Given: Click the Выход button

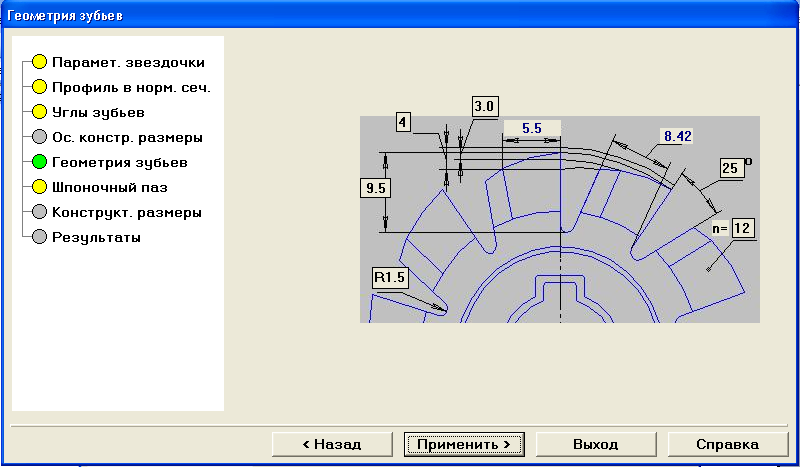Looking at the screenshot, I should [x=596, y=445].
